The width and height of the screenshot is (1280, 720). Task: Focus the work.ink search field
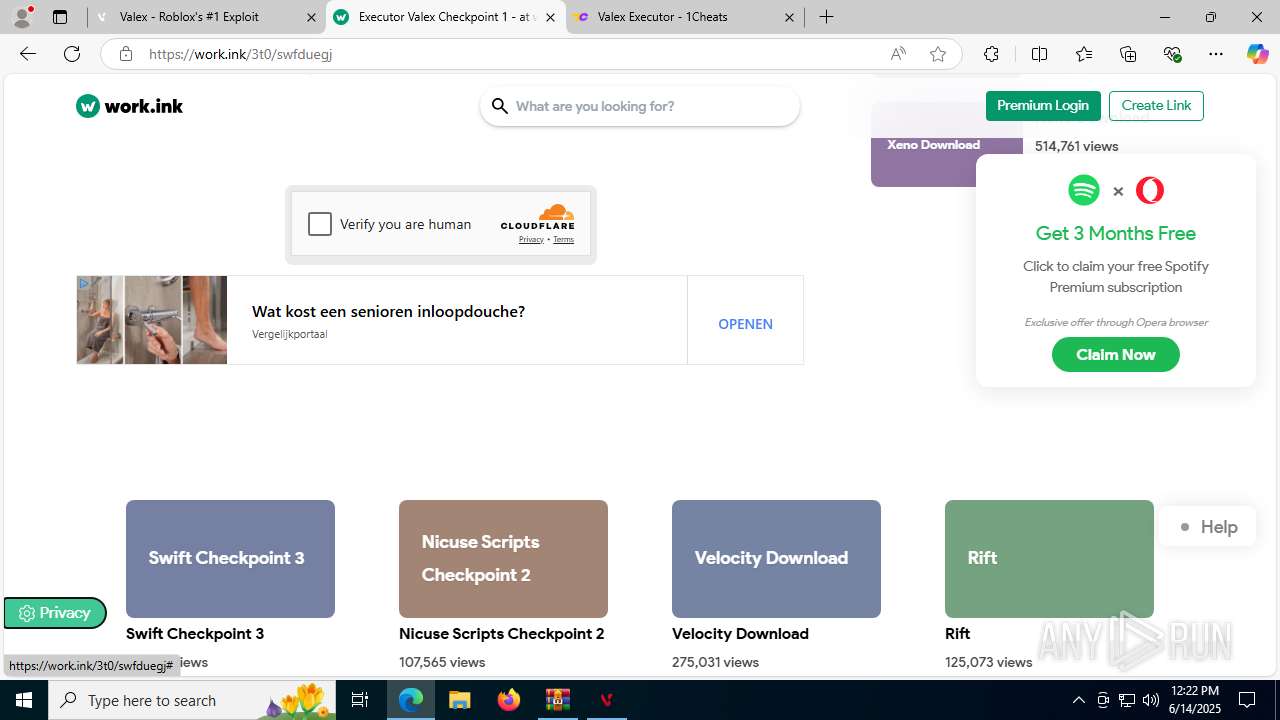[640, 106]
